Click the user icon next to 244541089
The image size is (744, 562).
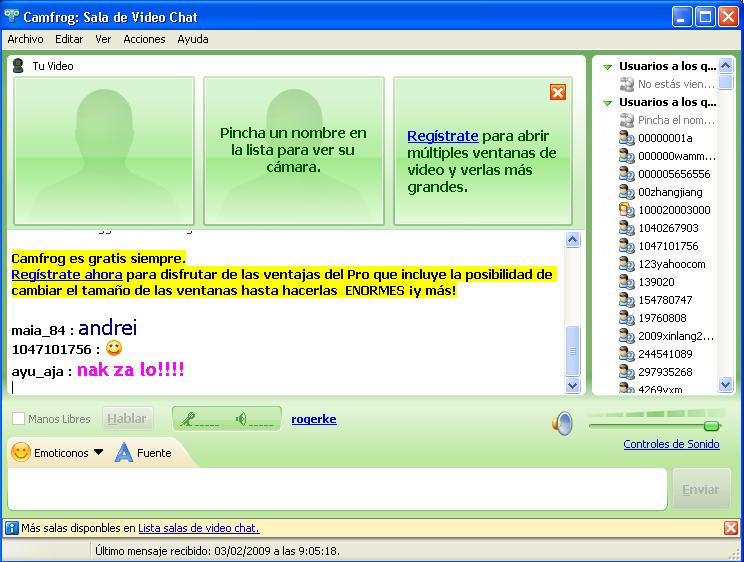tap(626, 354)
